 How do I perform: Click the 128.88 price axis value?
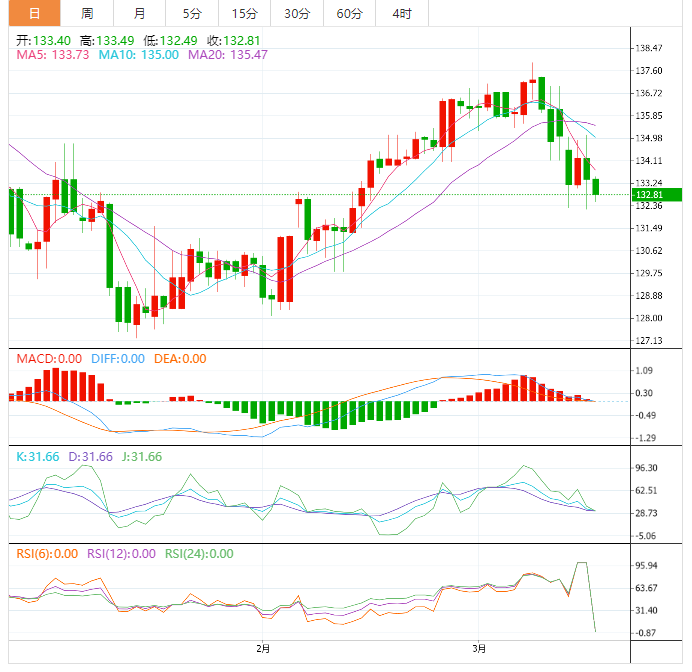tap(649, 296)
